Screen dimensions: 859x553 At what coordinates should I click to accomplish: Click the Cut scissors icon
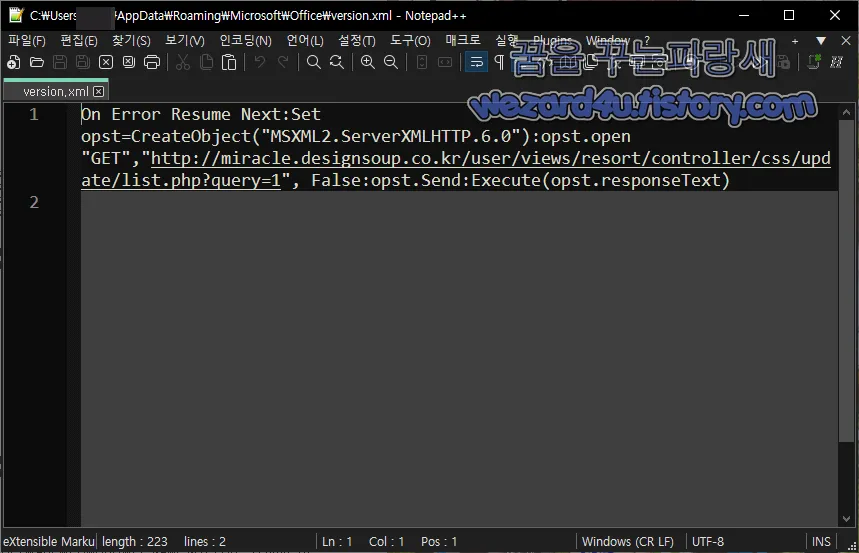183,62
